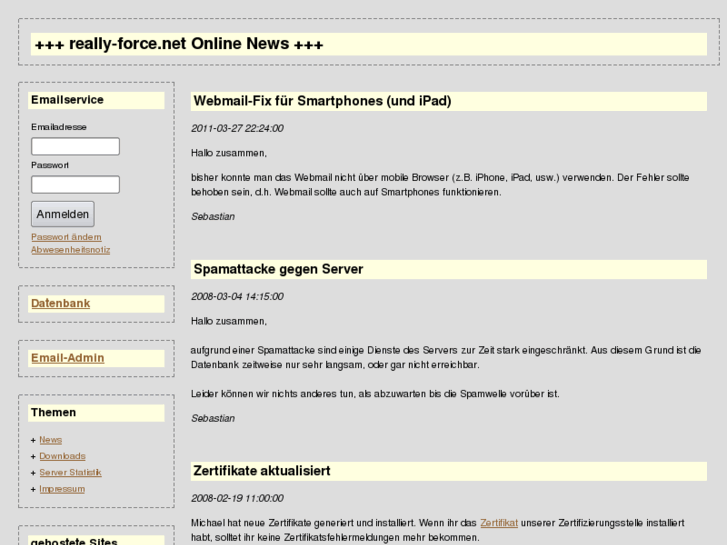
Task: Click the line 'Leider können wir nichts anderes tun'
Action: 375,394
